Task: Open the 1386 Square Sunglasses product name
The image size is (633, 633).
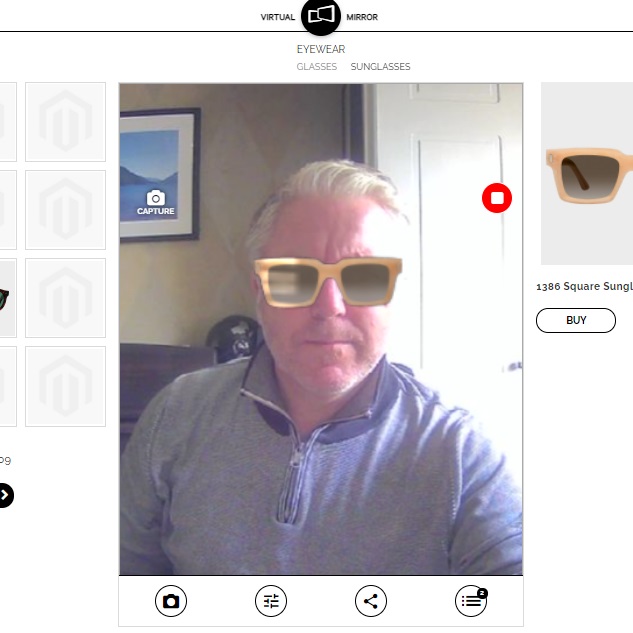Action: (584, 286)
